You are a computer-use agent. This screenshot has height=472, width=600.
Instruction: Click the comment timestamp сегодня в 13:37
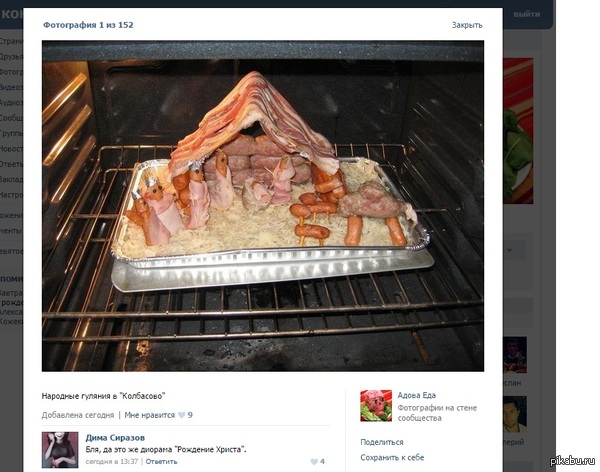(113, 461)
